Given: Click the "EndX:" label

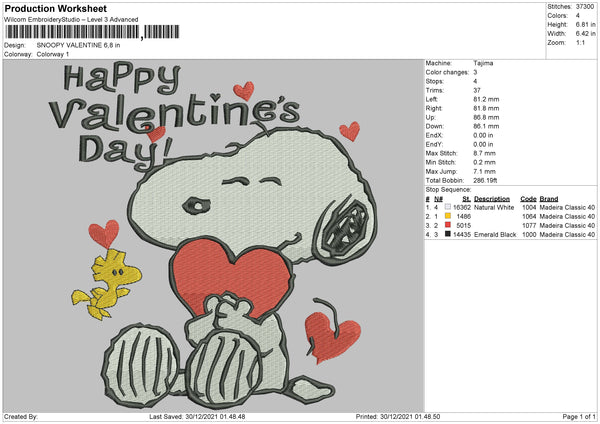Looking at the screenshot, I should point(434,135).
